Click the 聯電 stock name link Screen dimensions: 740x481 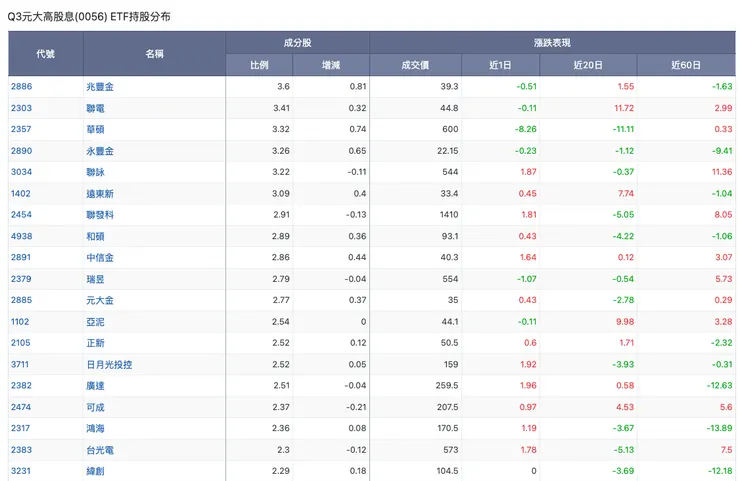point(97,108)
